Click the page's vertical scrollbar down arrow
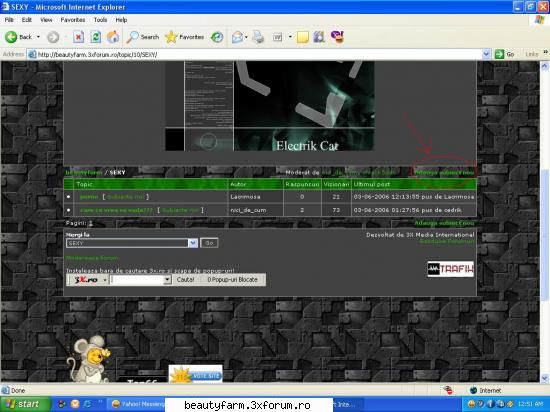 [544, 378]
